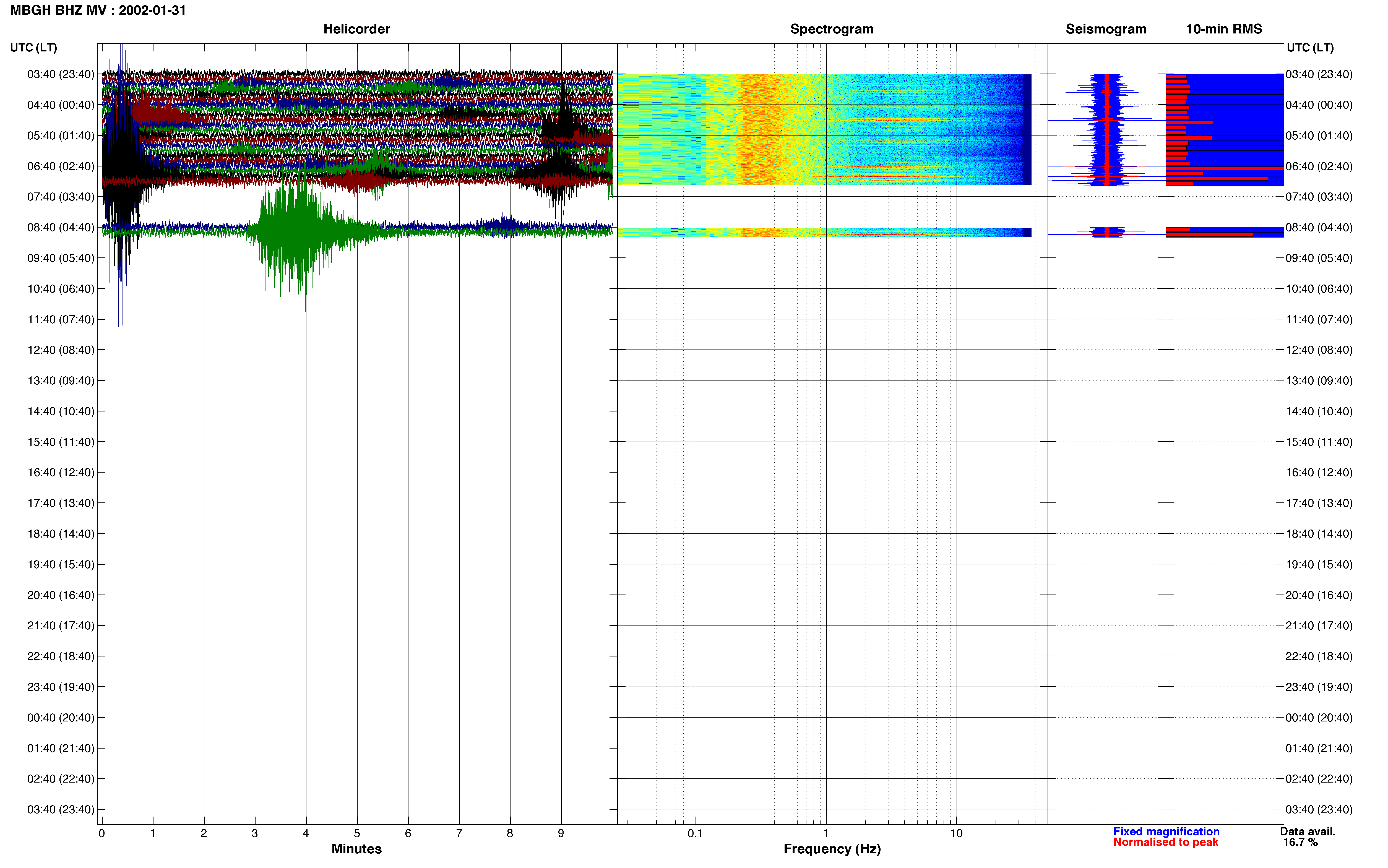Screen dimensions: 1388x868
Task: Click left time label '18:40 (14:40)'
Action: pos(61,534)
